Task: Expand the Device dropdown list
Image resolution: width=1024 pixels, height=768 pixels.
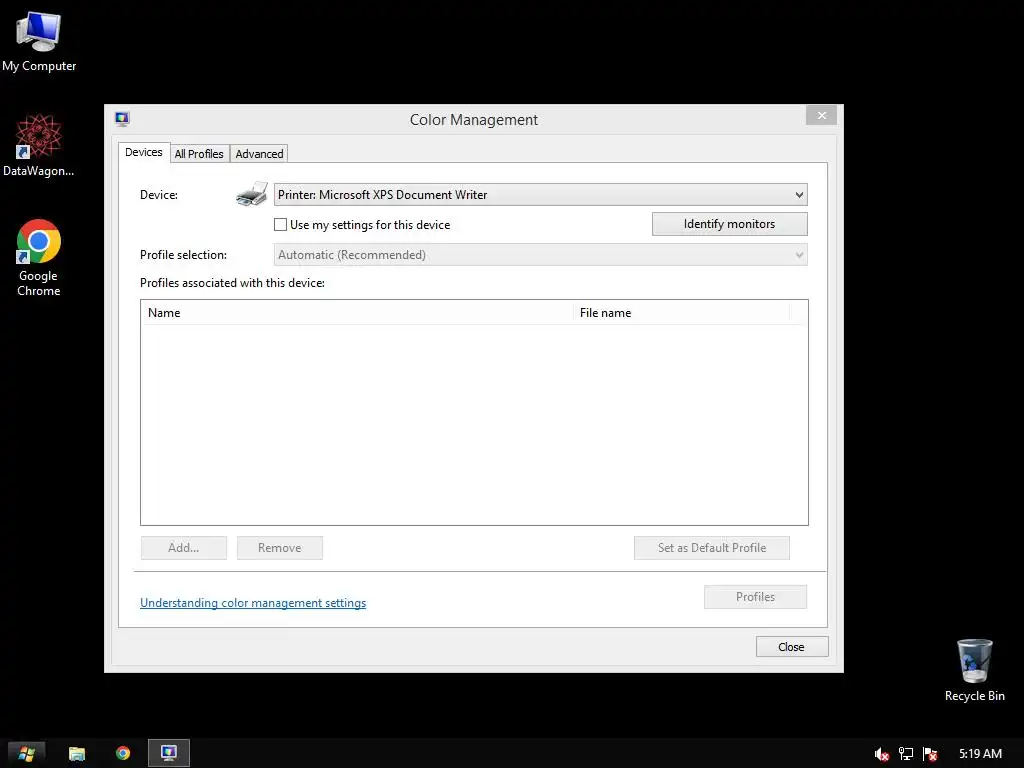Action: click(540, 195)
